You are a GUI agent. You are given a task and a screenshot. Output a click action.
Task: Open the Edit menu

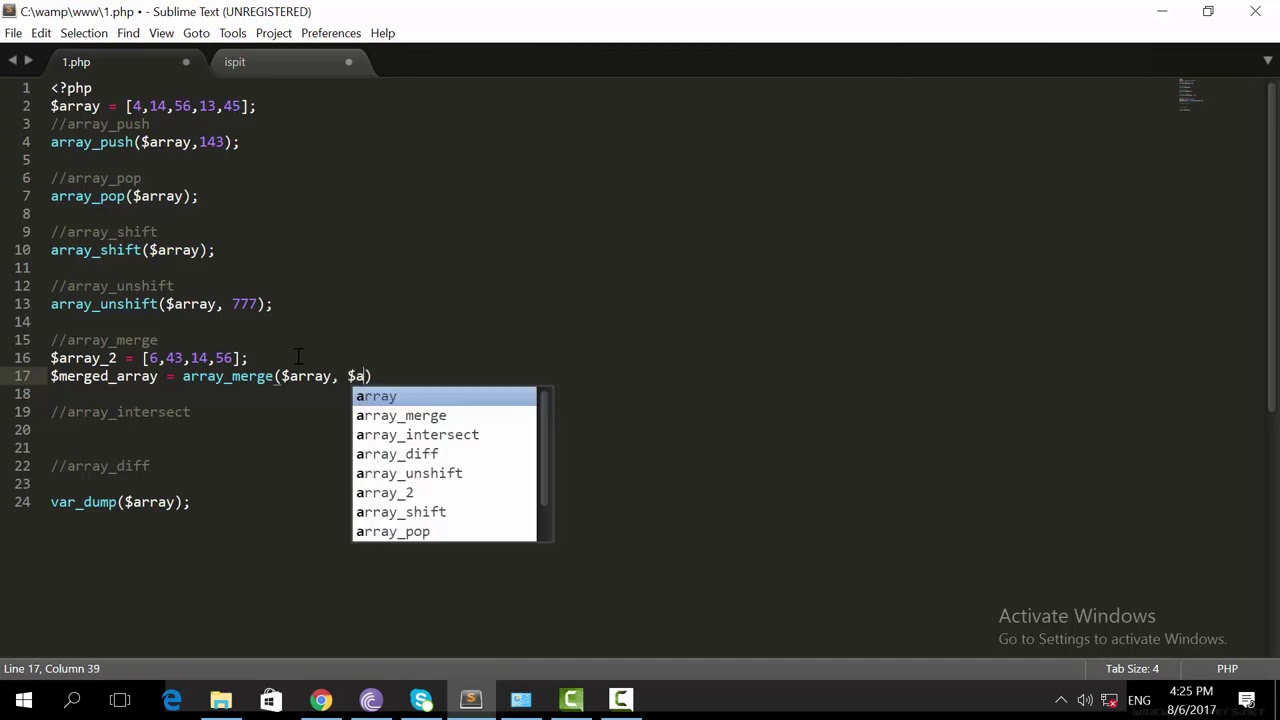pyautogui.click(x=41, y=33)
